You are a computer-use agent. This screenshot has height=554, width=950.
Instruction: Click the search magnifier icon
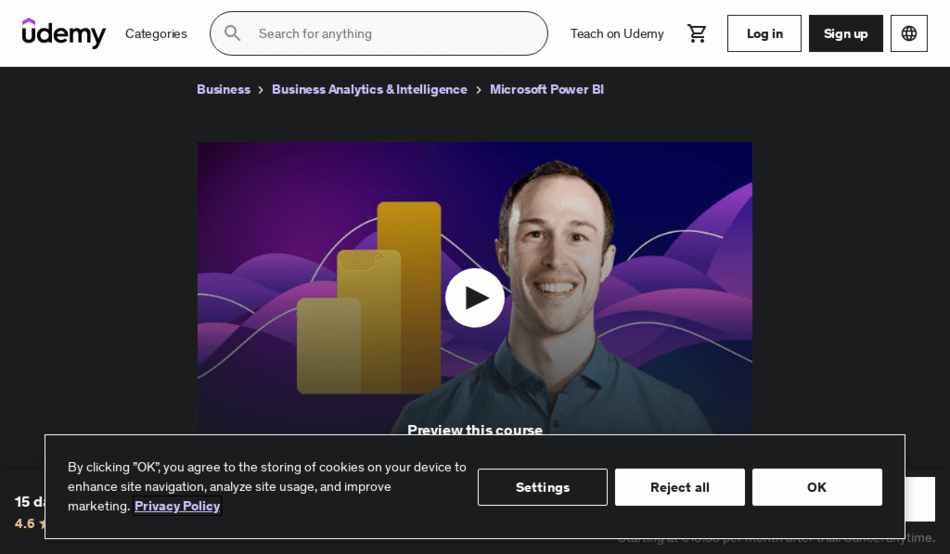(x=233, y=33)
